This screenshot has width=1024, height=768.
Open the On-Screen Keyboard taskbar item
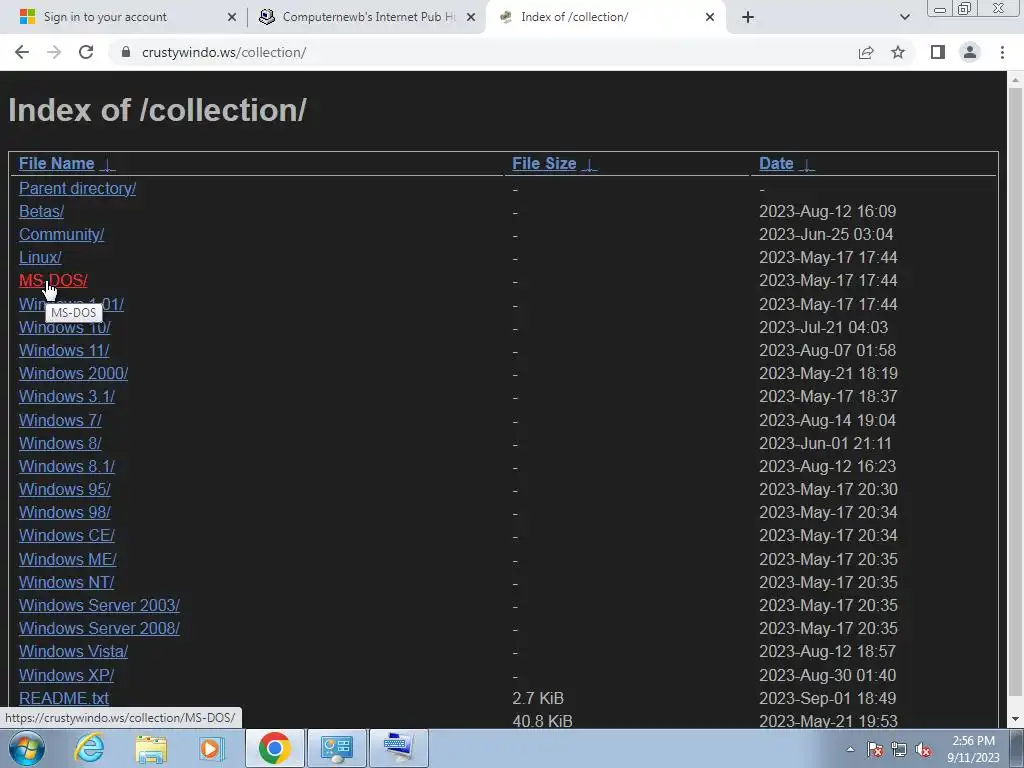399,748
